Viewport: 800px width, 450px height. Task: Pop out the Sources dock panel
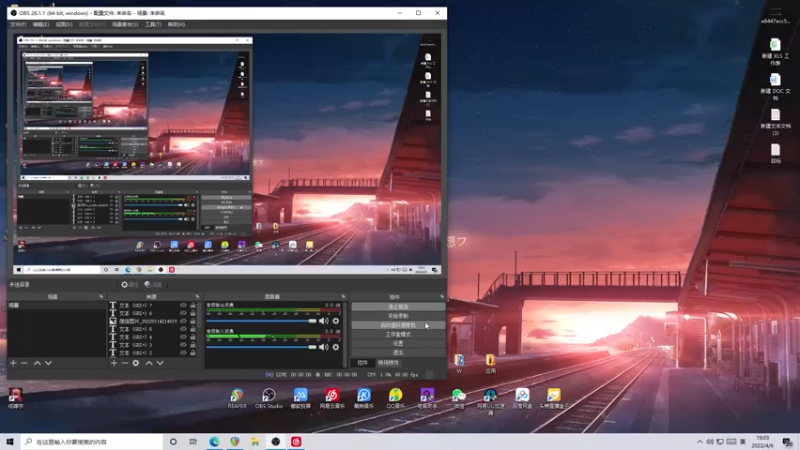tap(197, 296)
